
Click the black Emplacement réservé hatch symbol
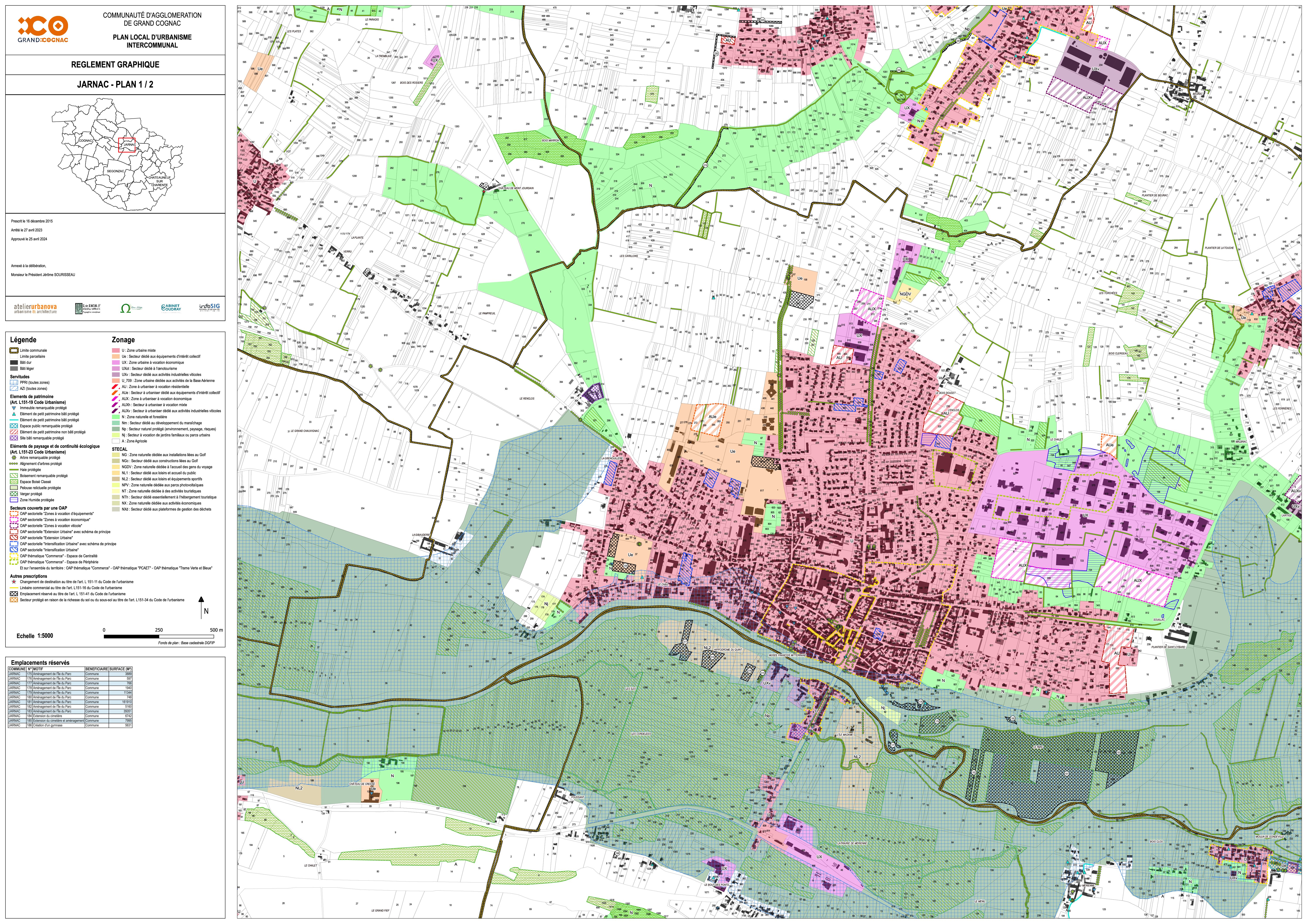tap(14, 594)
